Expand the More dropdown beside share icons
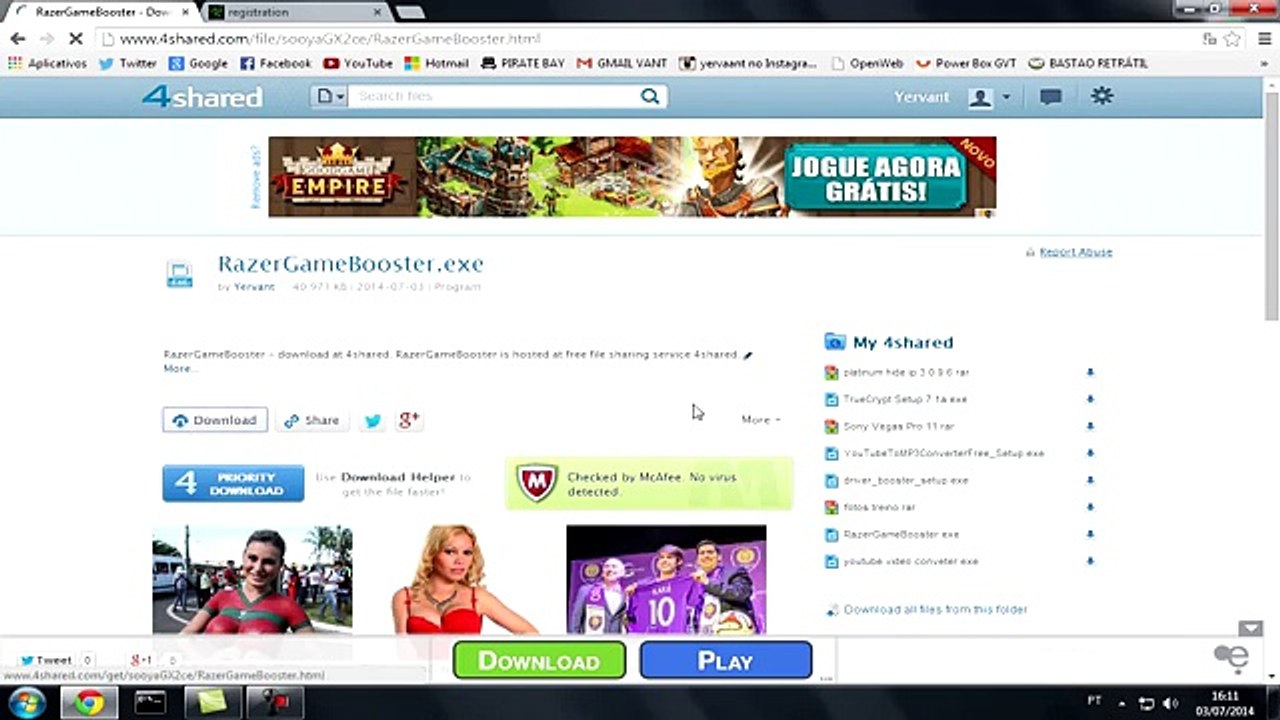Screen dimensions: 1280x720 (x=761, y=420)
